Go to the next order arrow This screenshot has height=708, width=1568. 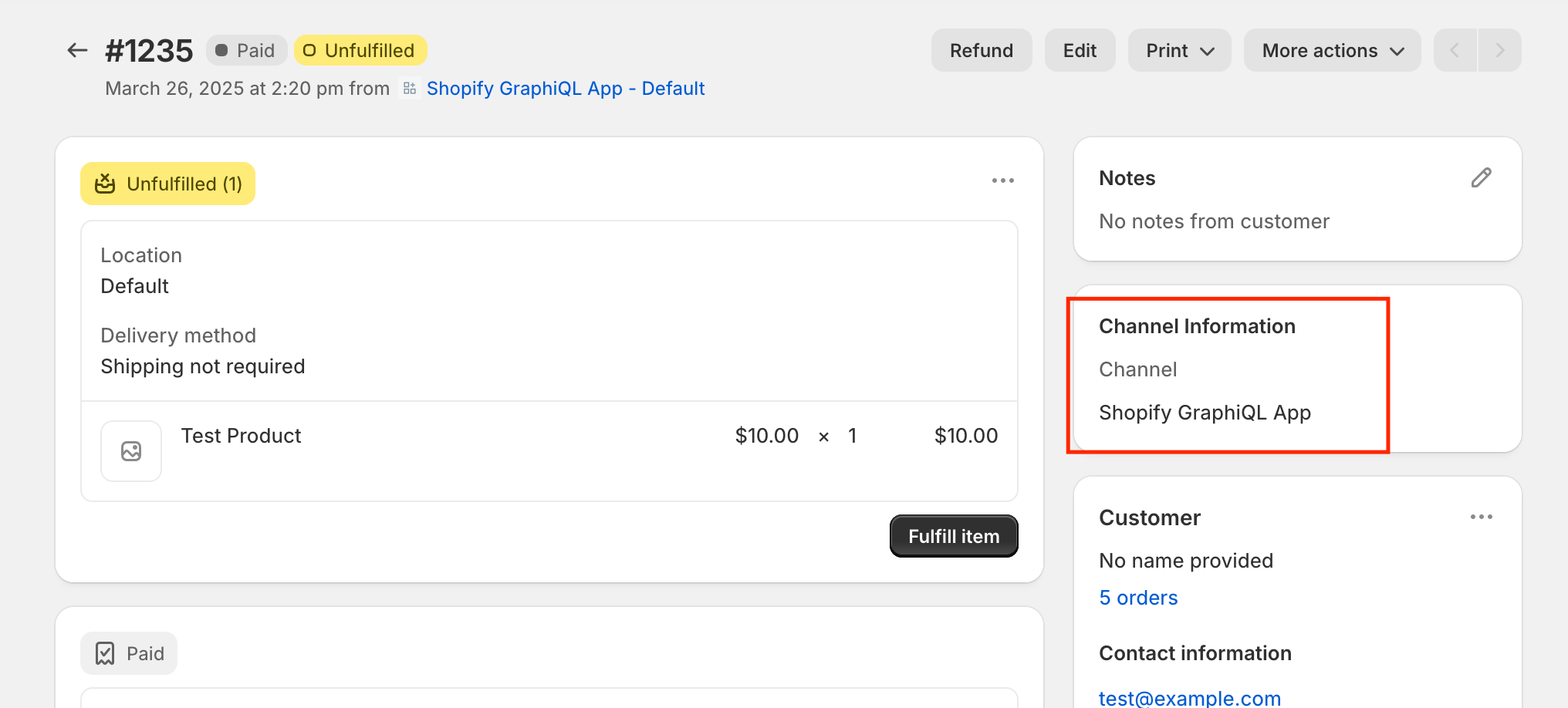[x=1499, y=51]
